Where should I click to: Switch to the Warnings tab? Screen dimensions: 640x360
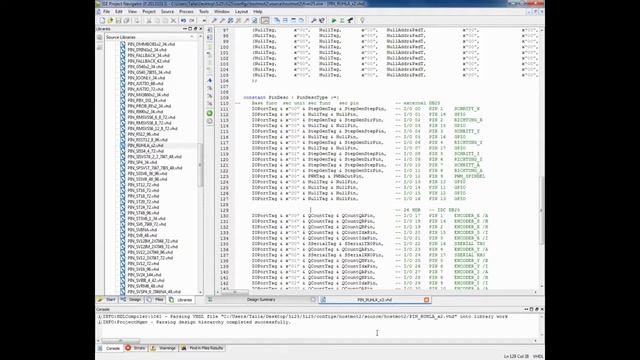point(164,348)
